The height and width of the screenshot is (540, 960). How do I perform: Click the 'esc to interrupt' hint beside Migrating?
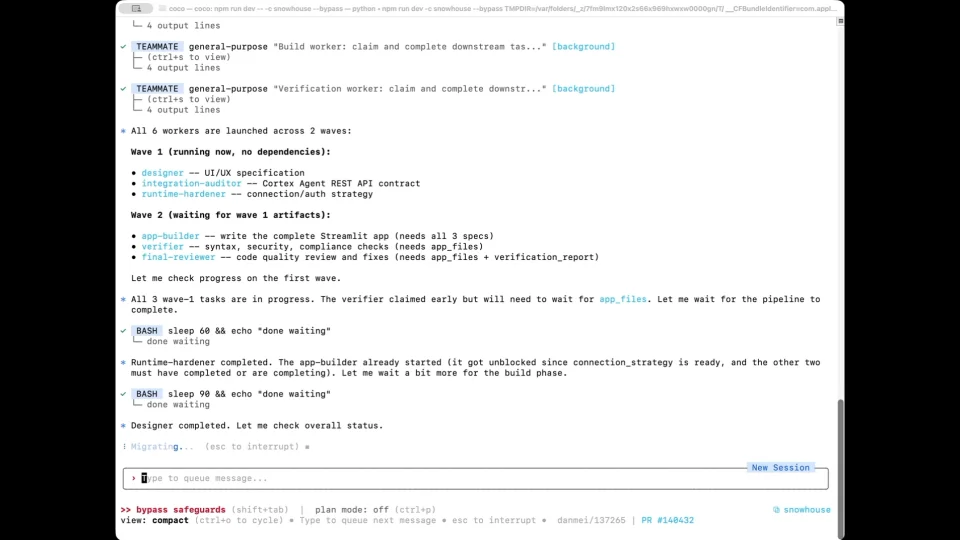tap(252, 447)
